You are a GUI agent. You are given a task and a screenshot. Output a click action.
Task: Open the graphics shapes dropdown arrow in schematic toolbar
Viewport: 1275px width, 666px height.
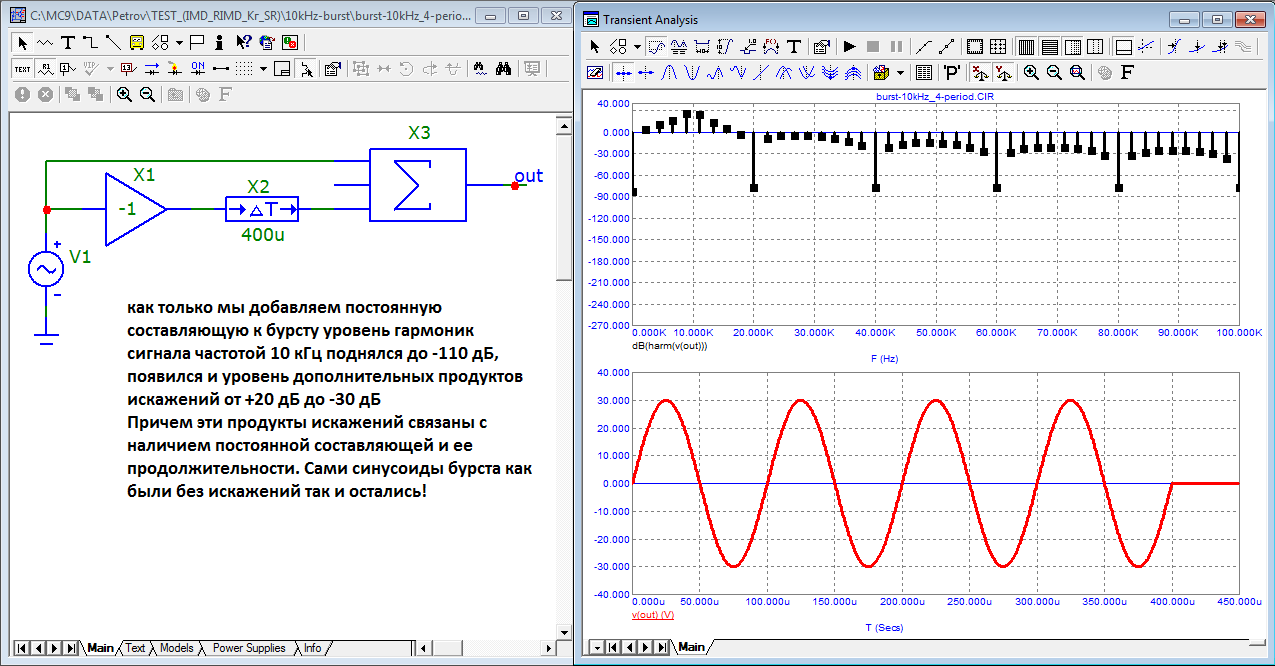click(x=179, y=42)
